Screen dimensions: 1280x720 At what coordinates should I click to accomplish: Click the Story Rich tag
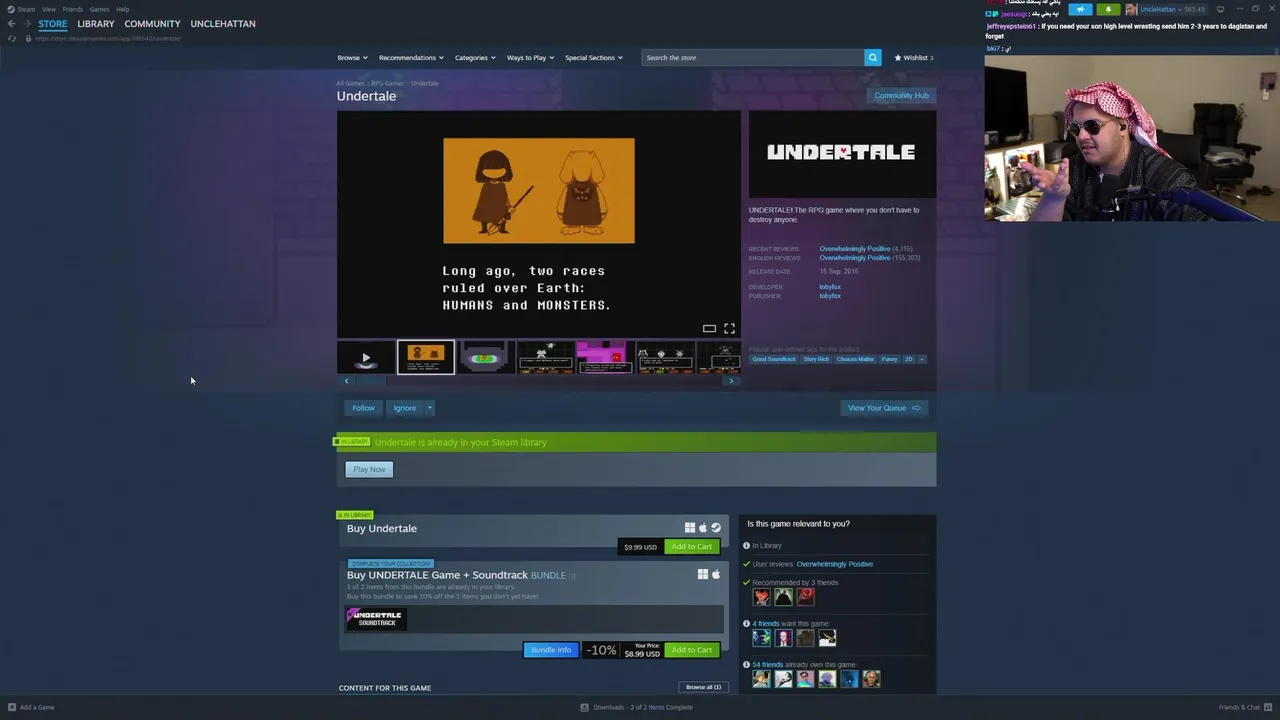816,359
